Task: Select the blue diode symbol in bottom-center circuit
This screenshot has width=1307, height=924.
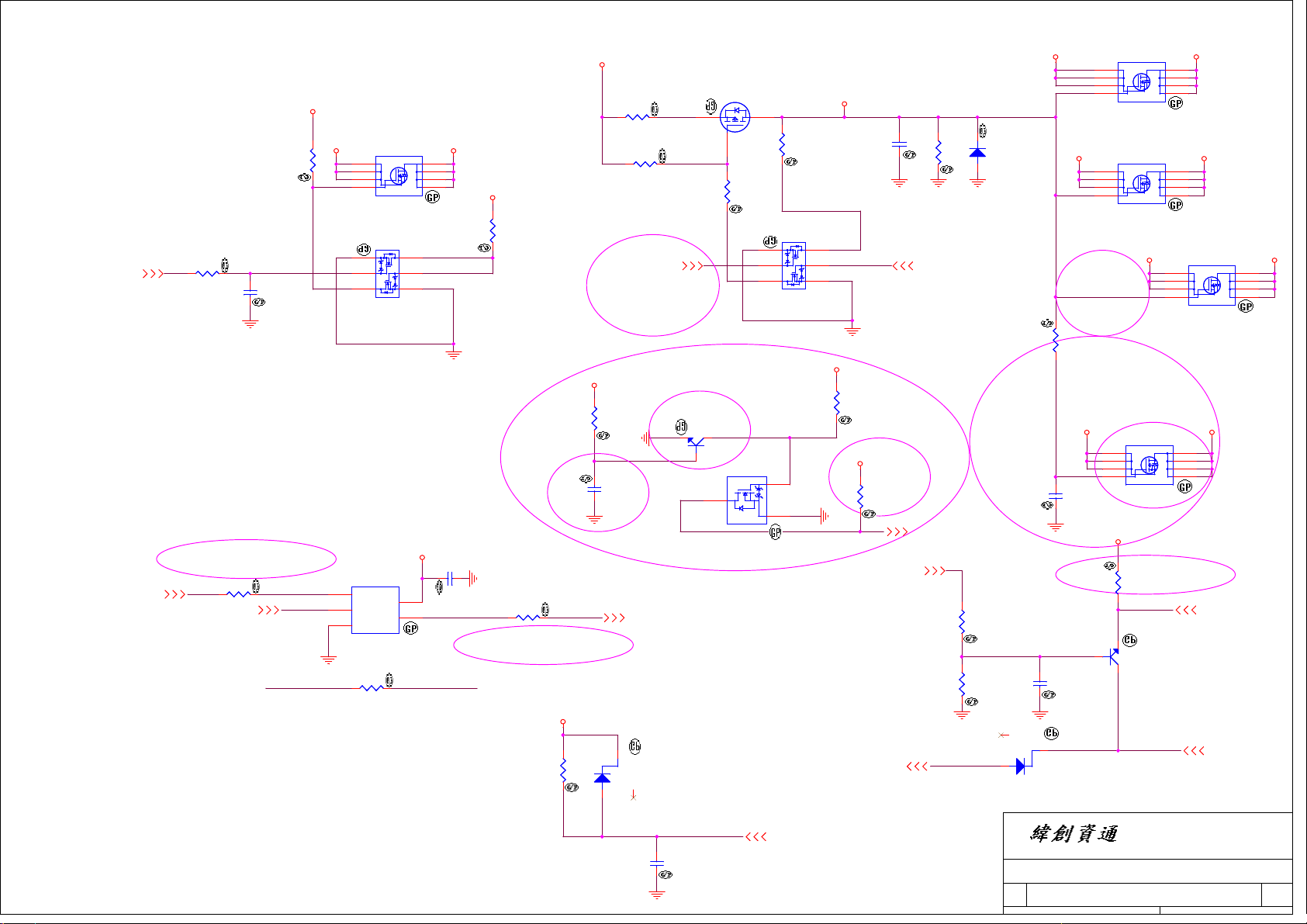Action: pos(602,777)
